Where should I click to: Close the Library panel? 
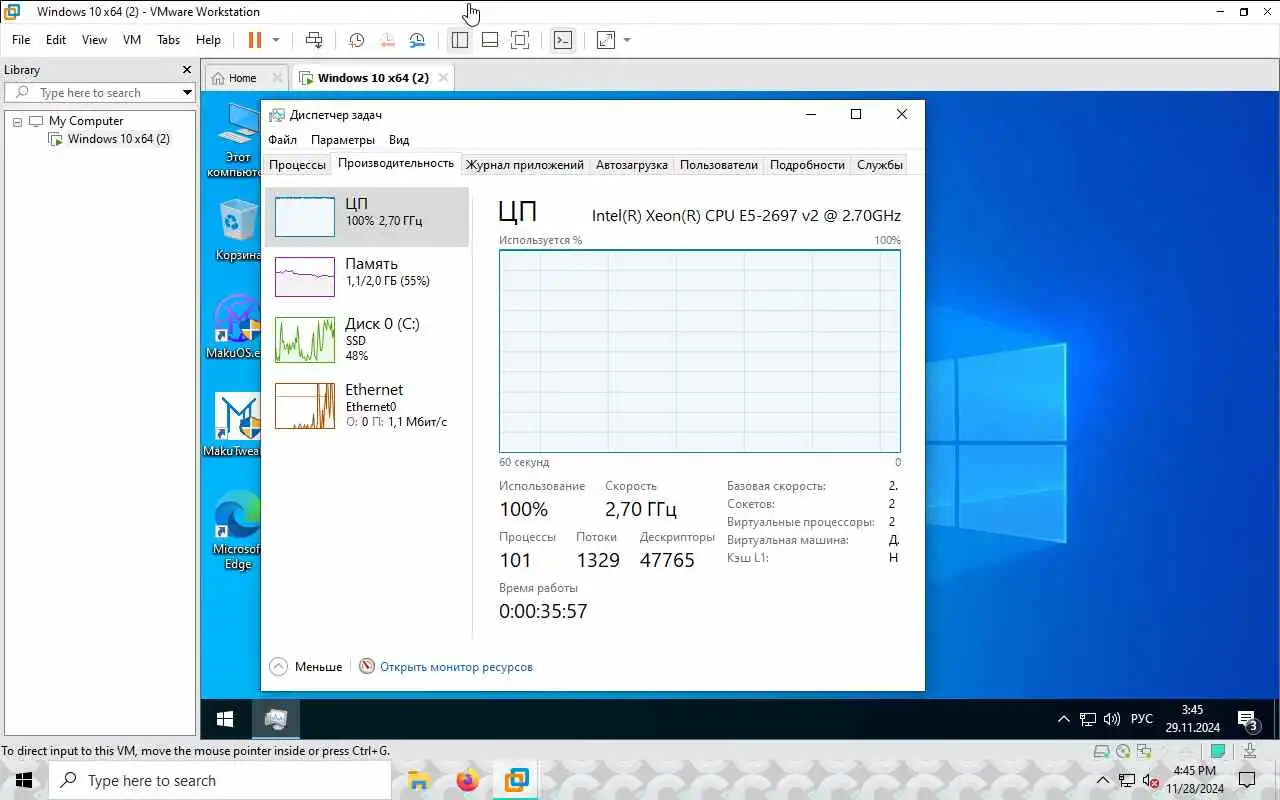pos(186,70)
